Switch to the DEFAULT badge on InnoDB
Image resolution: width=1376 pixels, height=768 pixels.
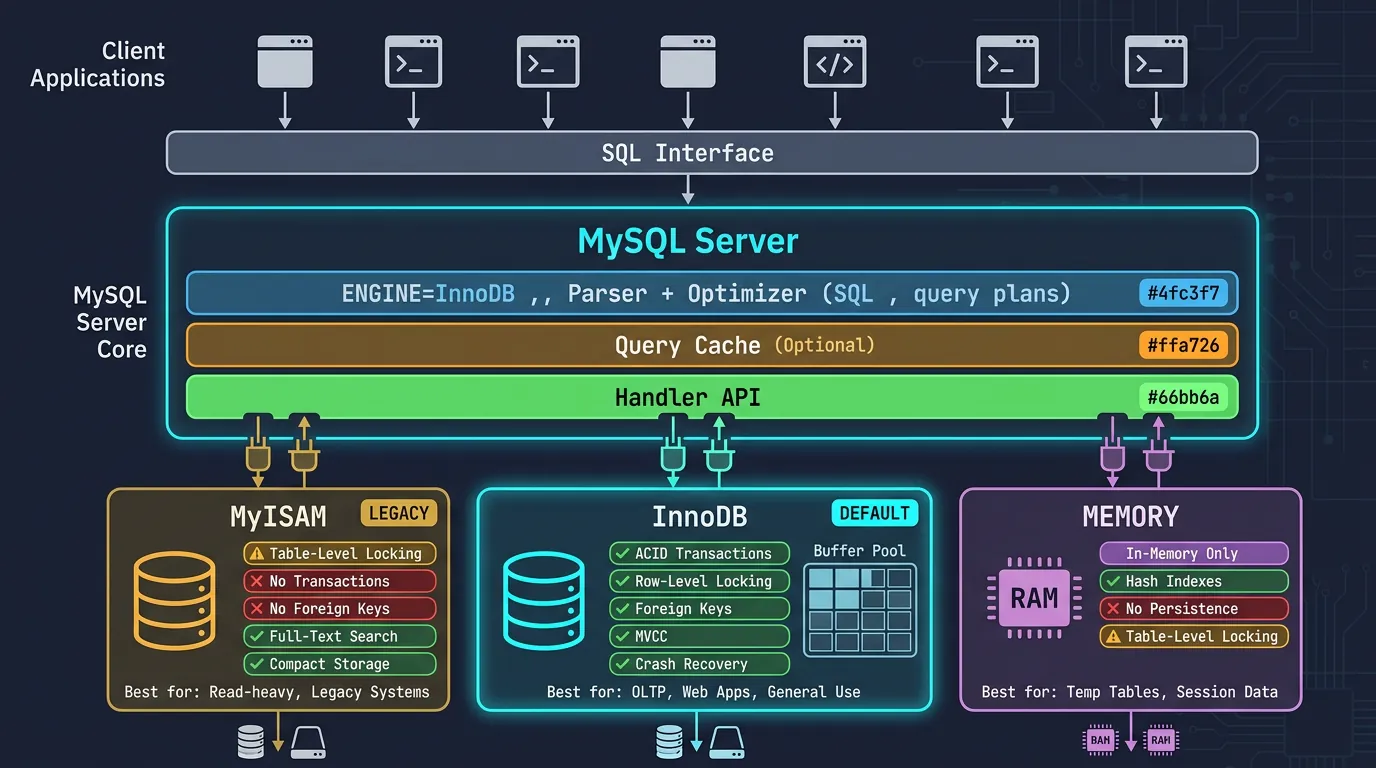(x=874, y=513)
